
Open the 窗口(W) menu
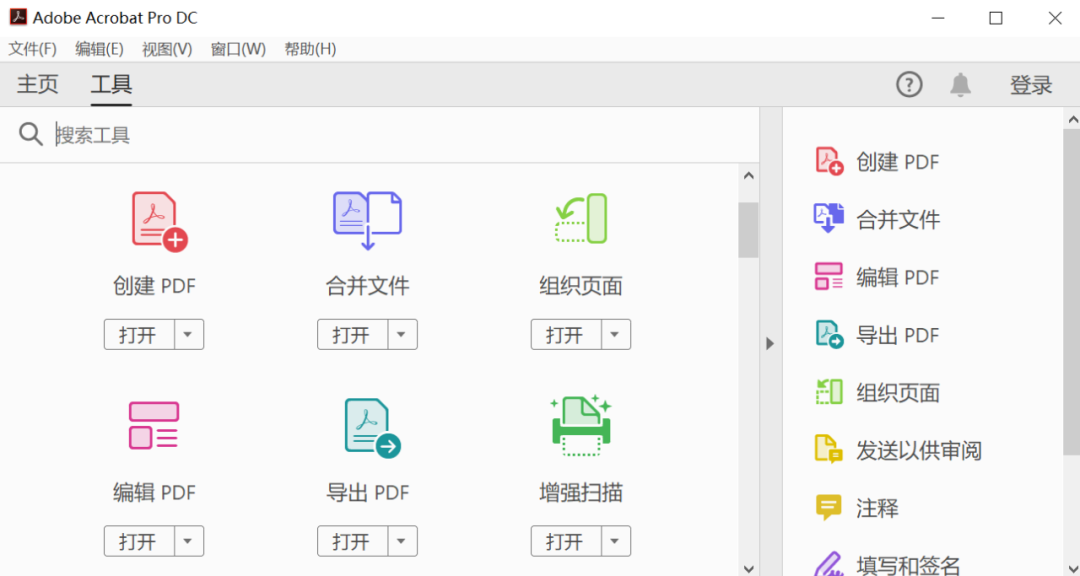(x=238, y=49)
